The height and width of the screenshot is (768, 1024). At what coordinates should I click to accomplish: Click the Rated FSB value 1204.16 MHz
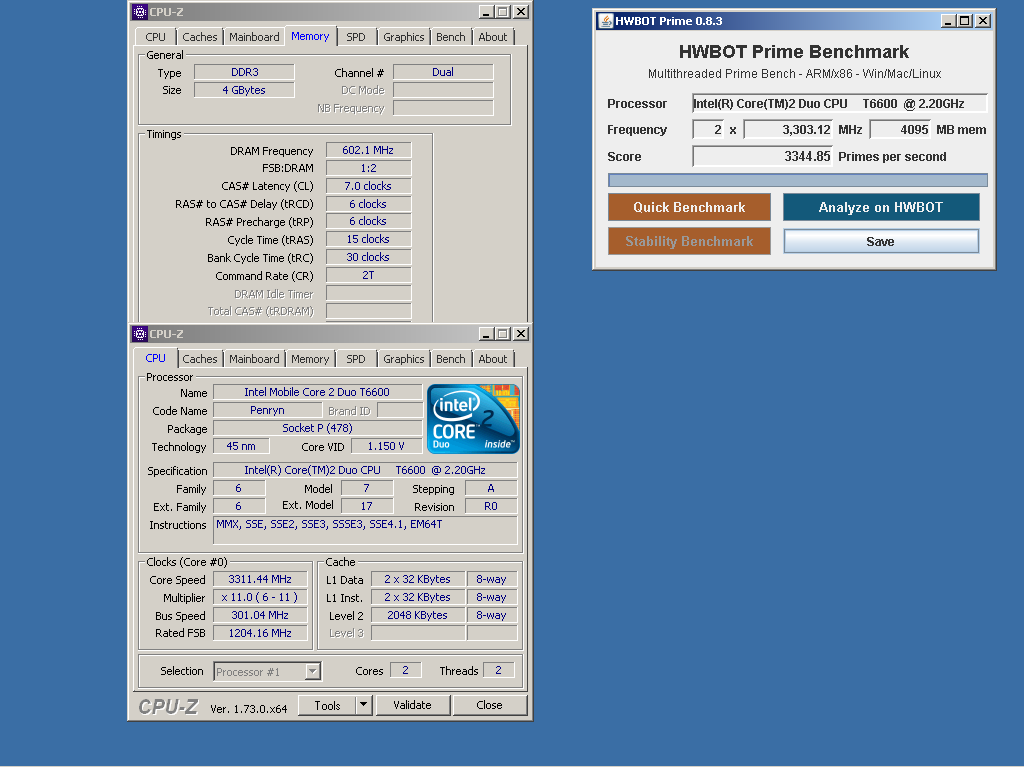tap(260, 633)
